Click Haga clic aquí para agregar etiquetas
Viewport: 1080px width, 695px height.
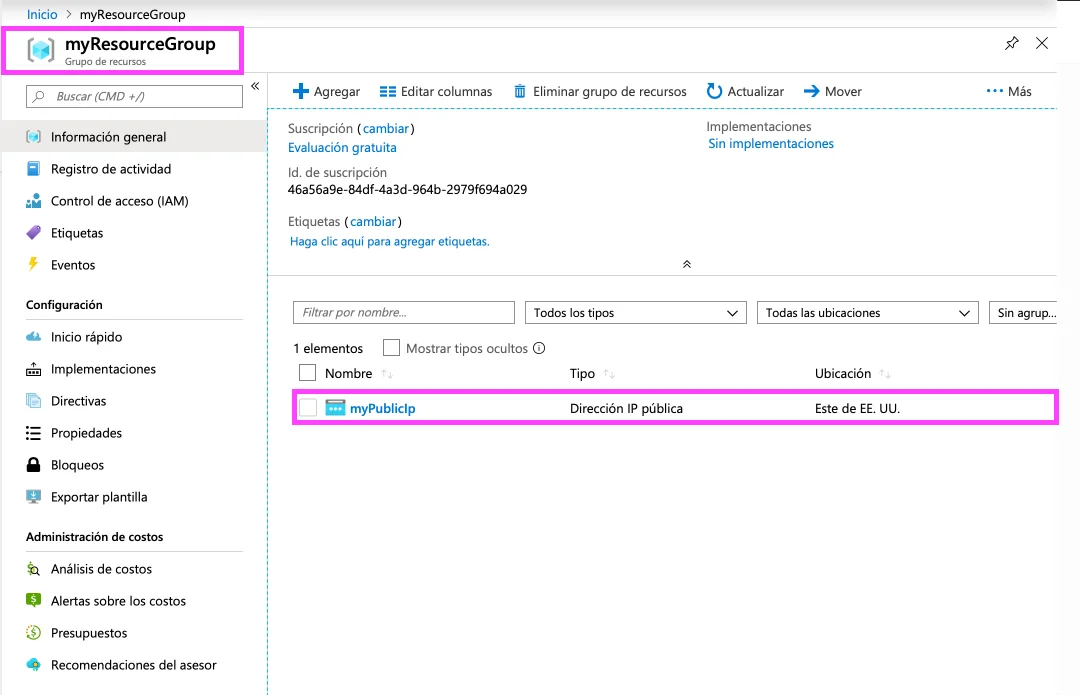(390, 241)
